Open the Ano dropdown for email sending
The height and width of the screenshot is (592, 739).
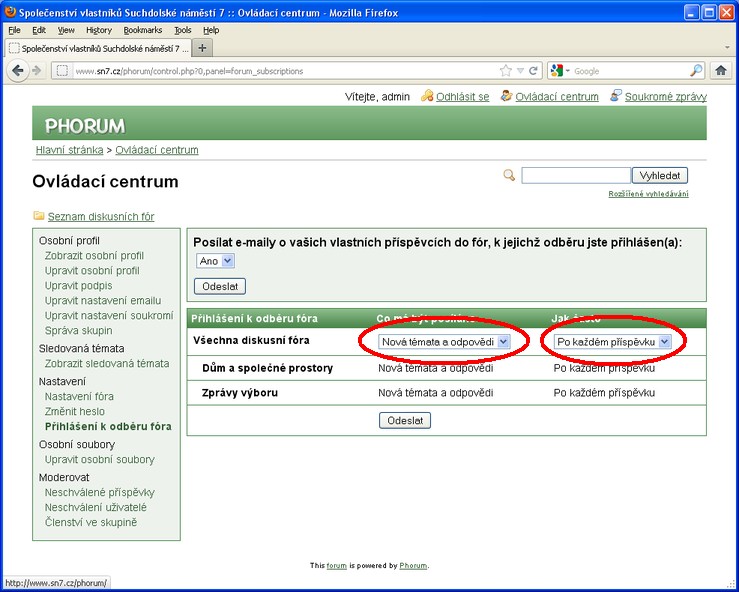click(215, 261)
